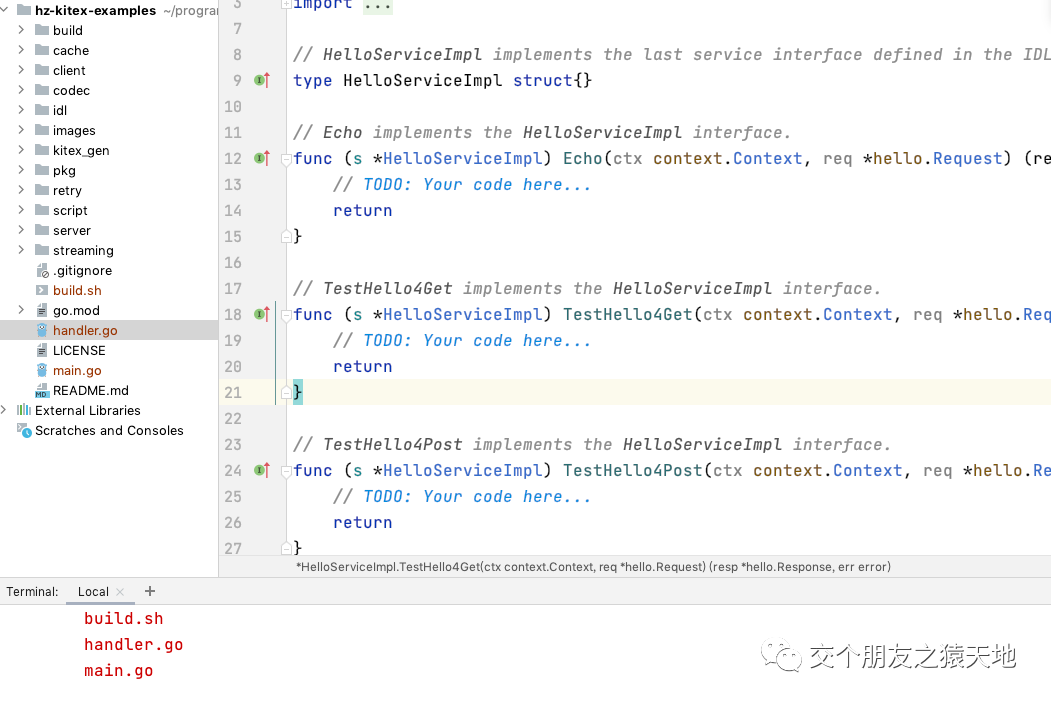
Task: Click implements gutter icon on line 12
Action: (262, 159)
